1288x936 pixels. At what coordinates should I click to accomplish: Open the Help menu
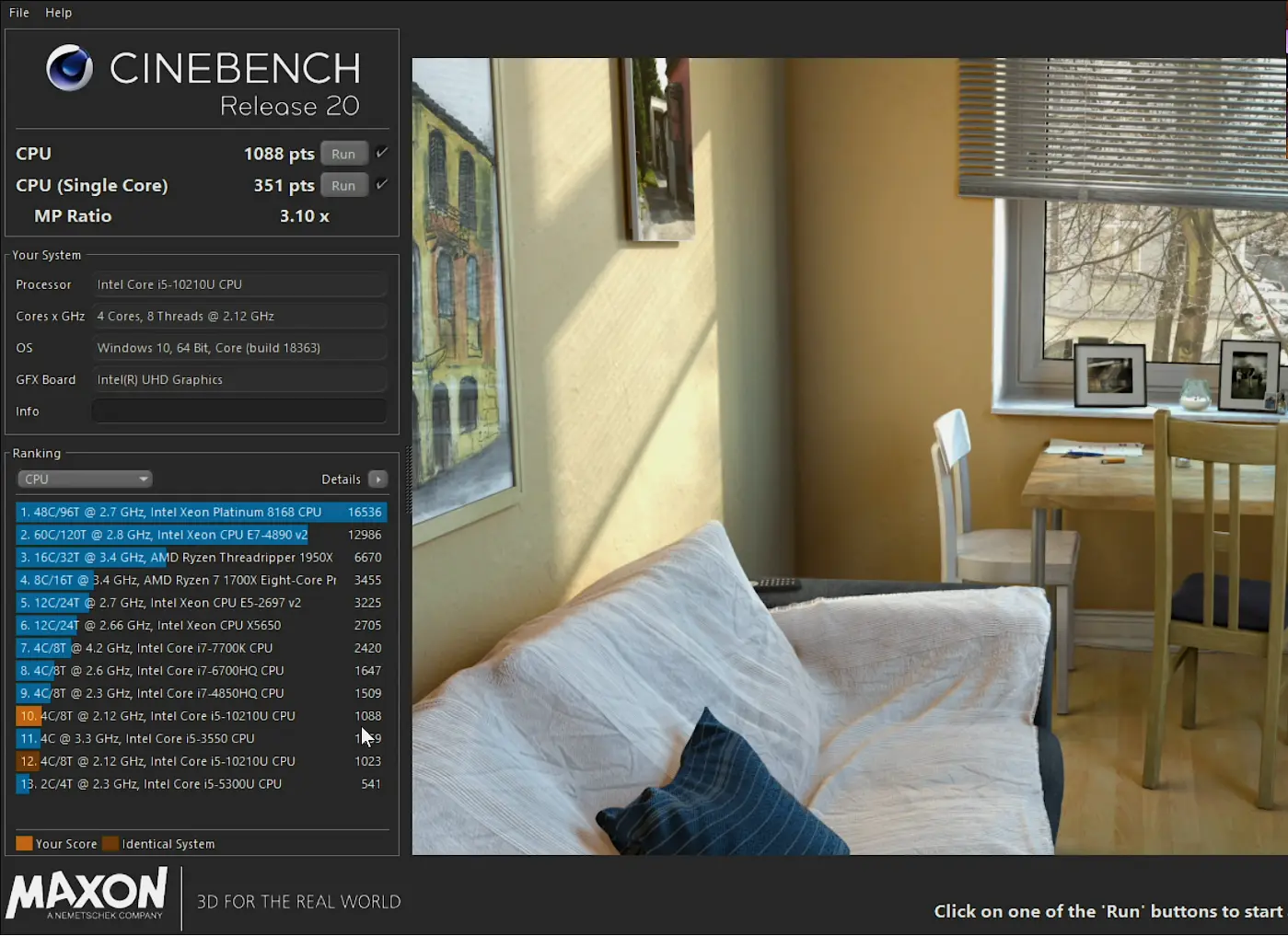tap(59, 13)
